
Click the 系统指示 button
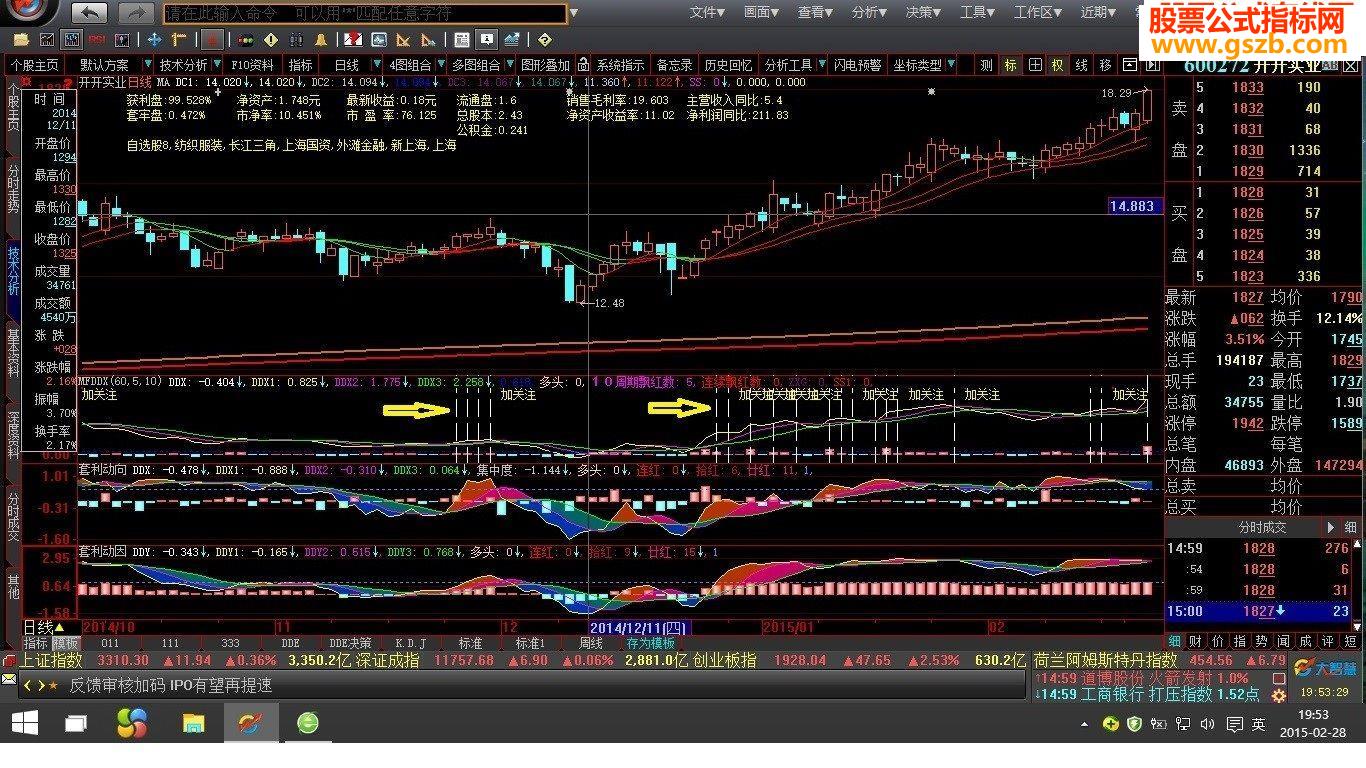(620, 65)
